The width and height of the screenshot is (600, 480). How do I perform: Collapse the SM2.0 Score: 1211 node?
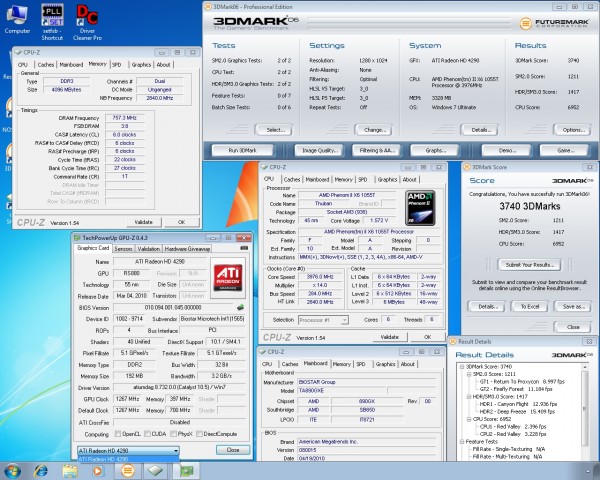(x=469, y=374)
